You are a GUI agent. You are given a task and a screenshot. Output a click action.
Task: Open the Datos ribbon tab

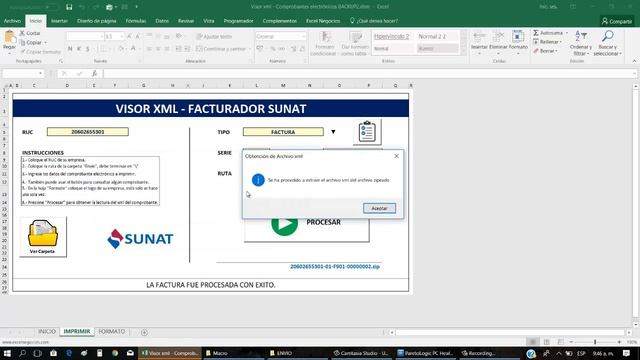[162, 21]
